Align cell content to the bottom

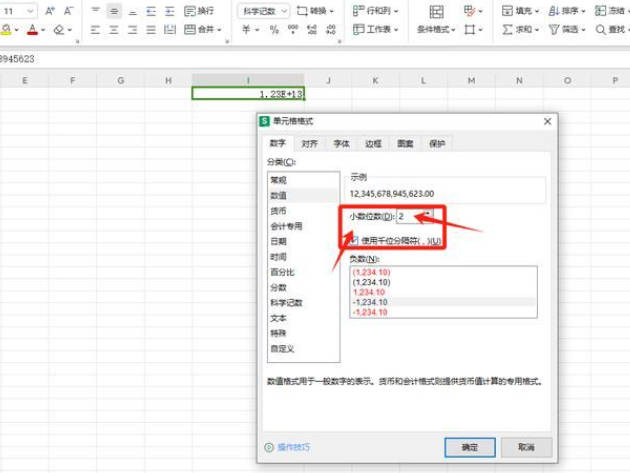[133, 11]
